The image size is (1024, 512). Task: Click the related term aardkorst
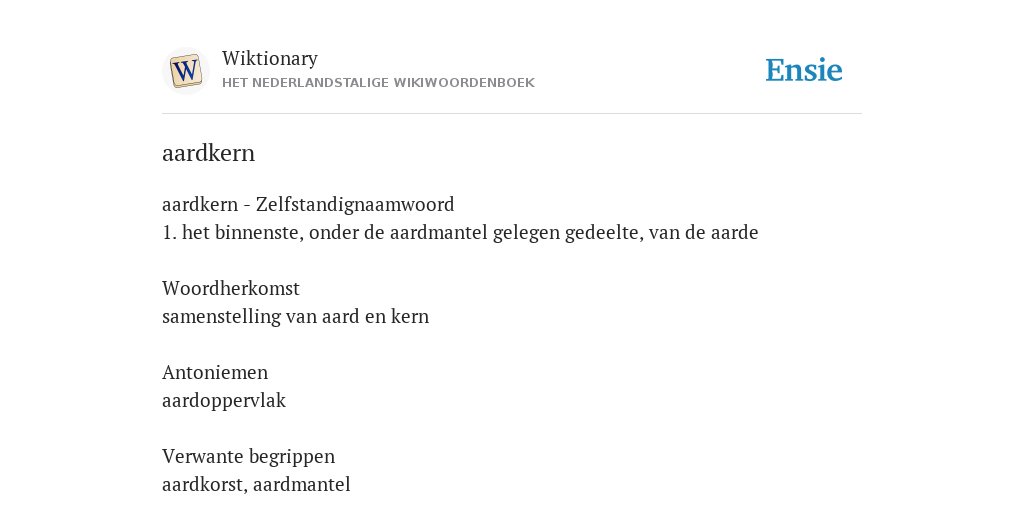click(204, 484)
